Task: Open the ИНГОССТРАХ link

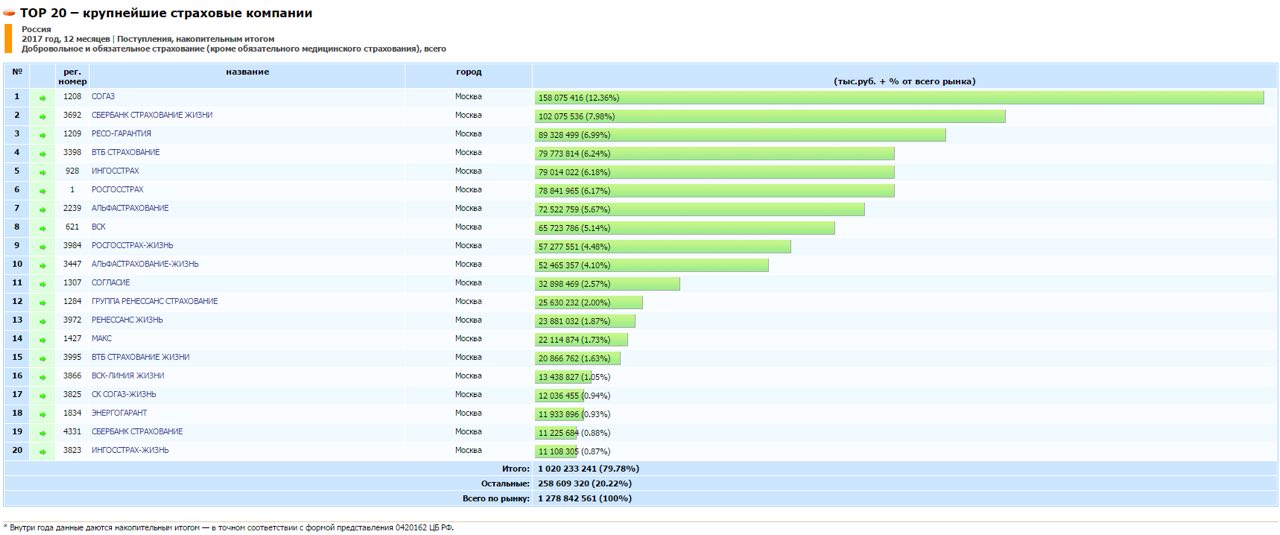Action: [115, 171]
